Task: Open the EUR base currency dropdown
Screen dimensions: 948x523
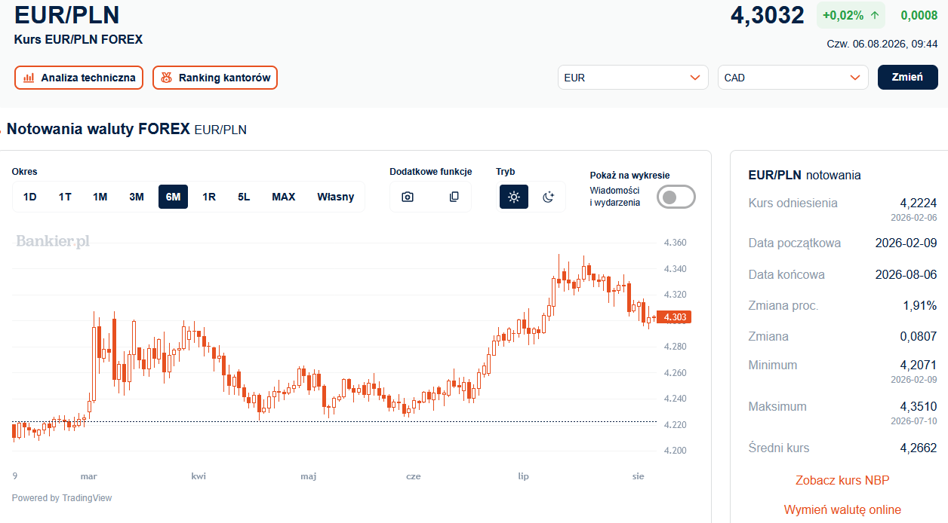Action: point(632,78)
